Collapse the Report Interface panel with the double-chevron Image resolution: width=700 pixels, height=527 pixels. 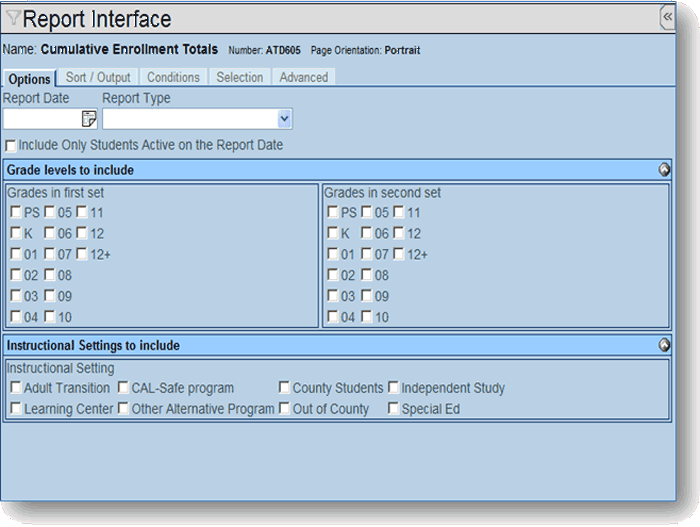[x=667, y=17]
